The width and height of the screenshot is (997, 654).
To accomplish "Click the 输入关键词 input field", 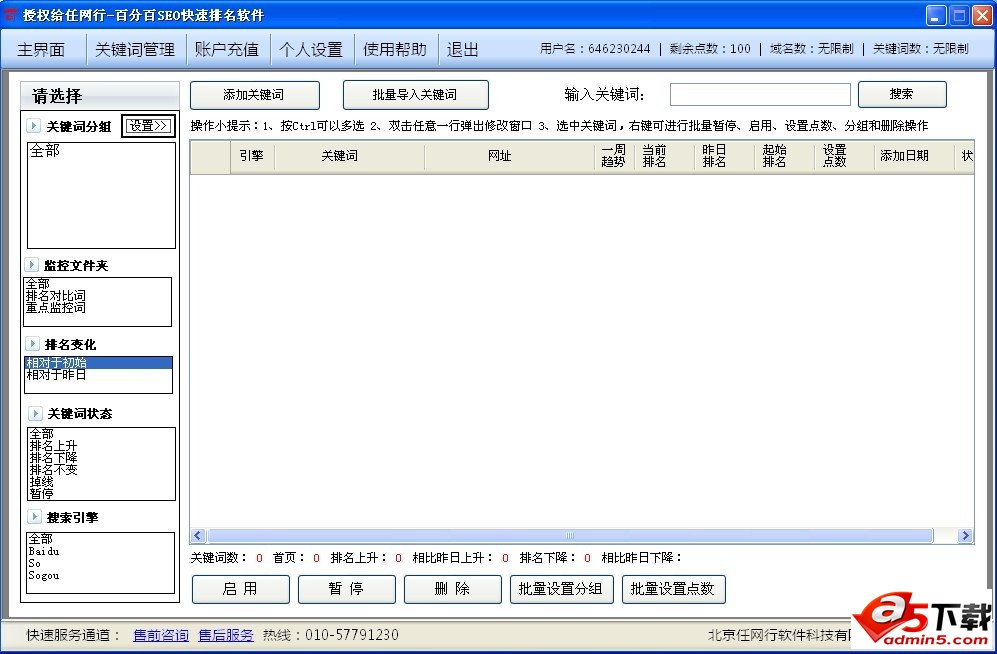I will [758, 94].
